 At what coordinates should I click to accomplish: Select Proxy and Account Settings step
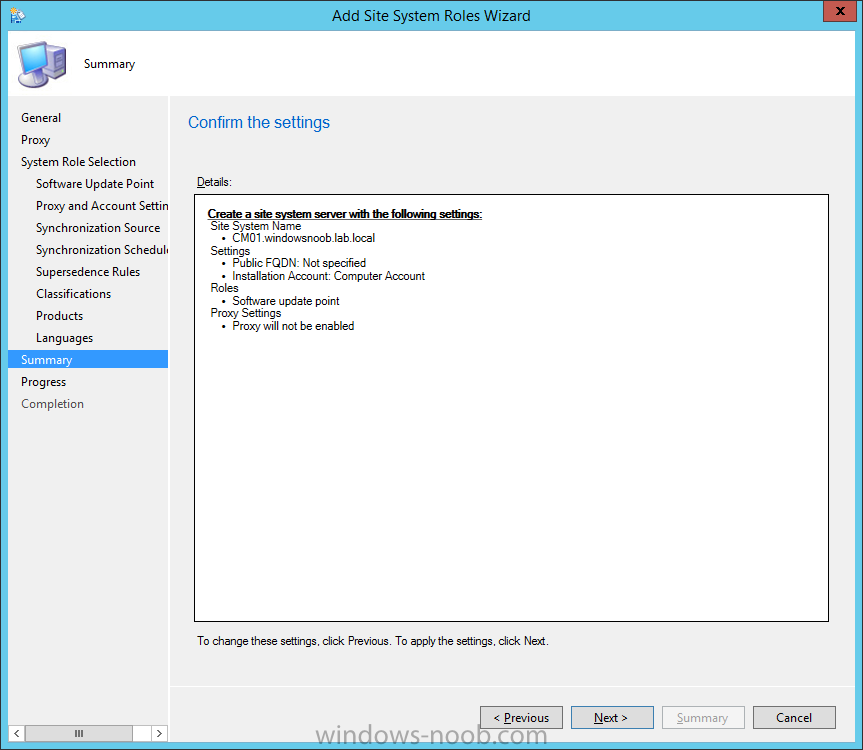[x=102, y=206]
